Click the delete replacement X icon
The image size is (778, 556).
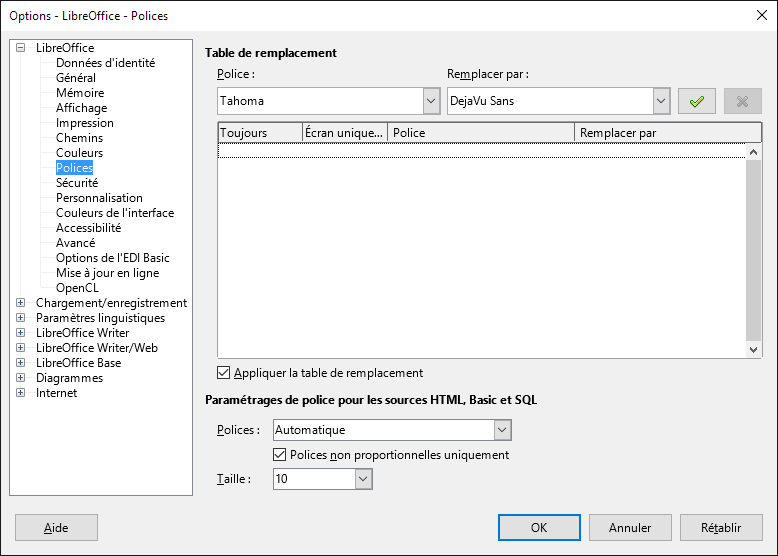coord(742,101)
